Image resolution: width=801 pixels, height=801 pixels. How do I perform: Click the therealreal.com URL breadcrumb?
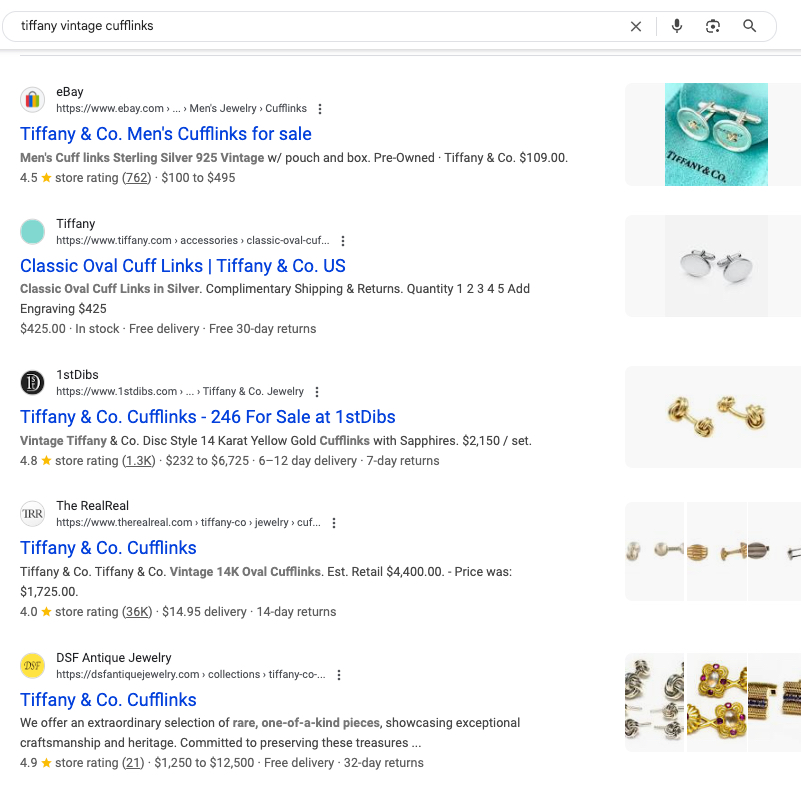(188, 522)
